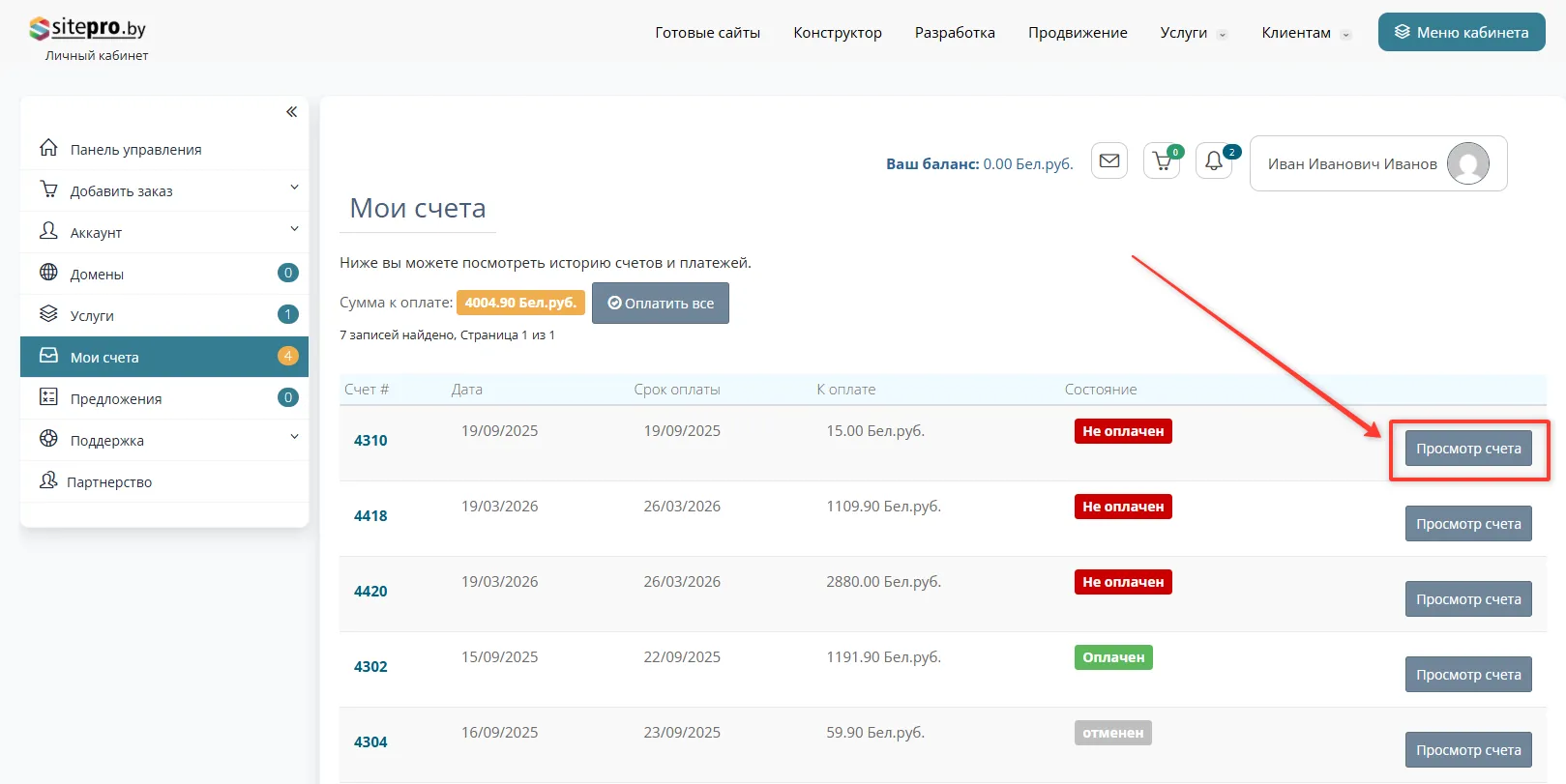Click the sitepro.by logo
Viewport: 1566px width, 784px height.
point(88,29)
